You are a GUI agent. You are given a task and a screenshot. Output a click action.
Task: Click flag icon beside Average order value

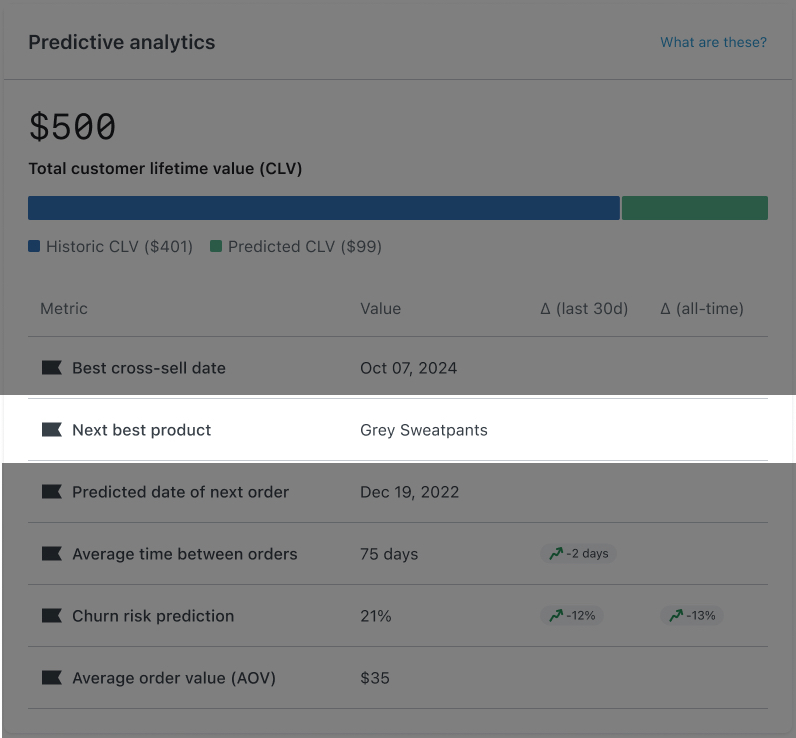(x=51, y=678)
